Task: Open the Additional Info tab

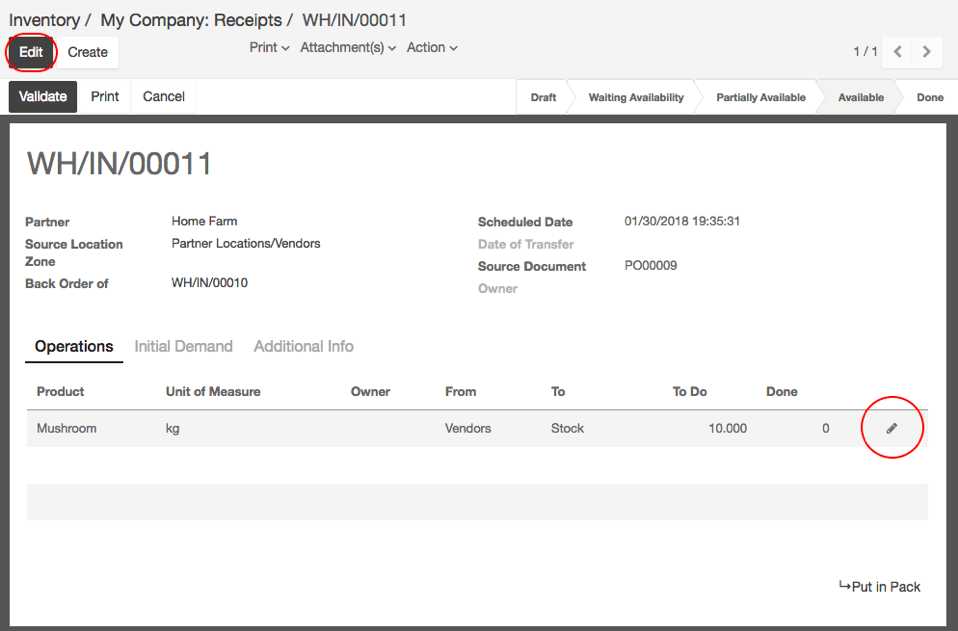Action: pos(304,346)
